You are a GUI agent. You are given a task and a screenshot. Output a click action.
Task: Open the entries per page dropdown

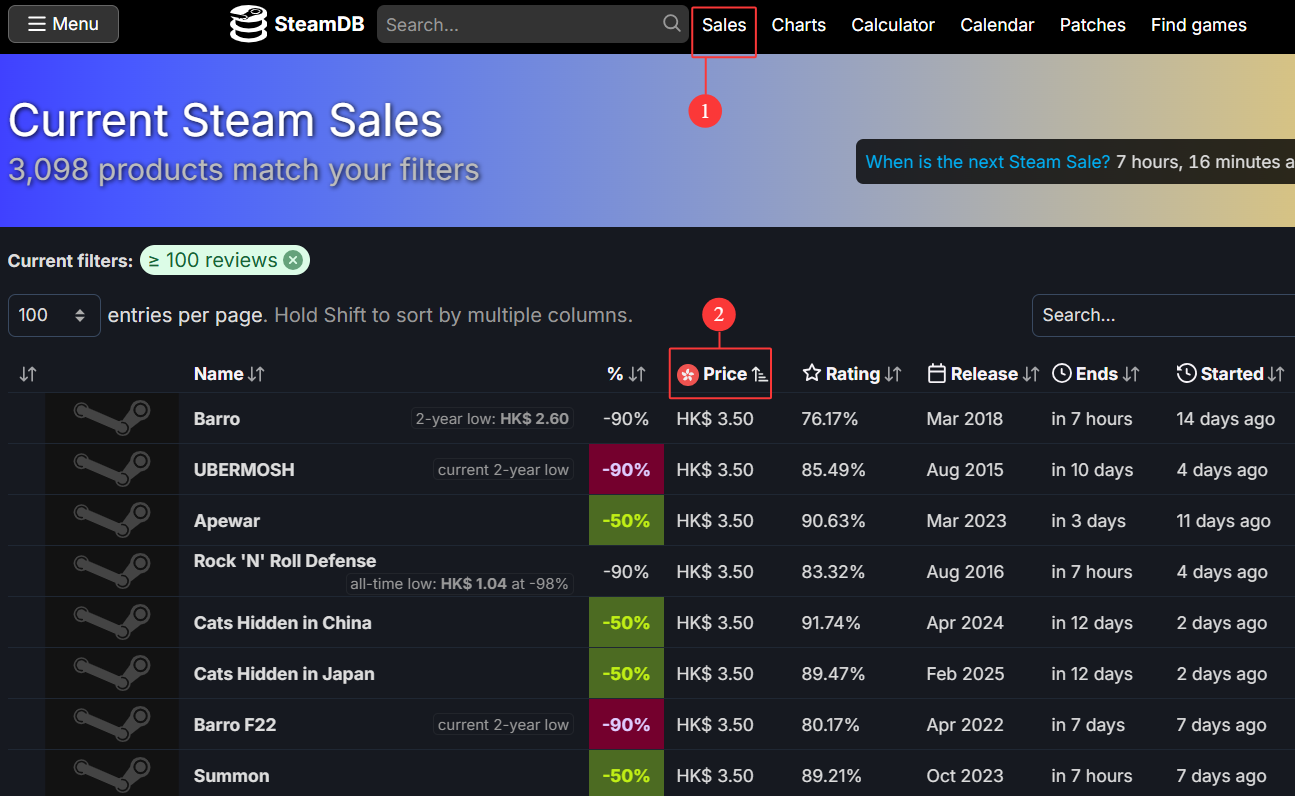[54, 315]
